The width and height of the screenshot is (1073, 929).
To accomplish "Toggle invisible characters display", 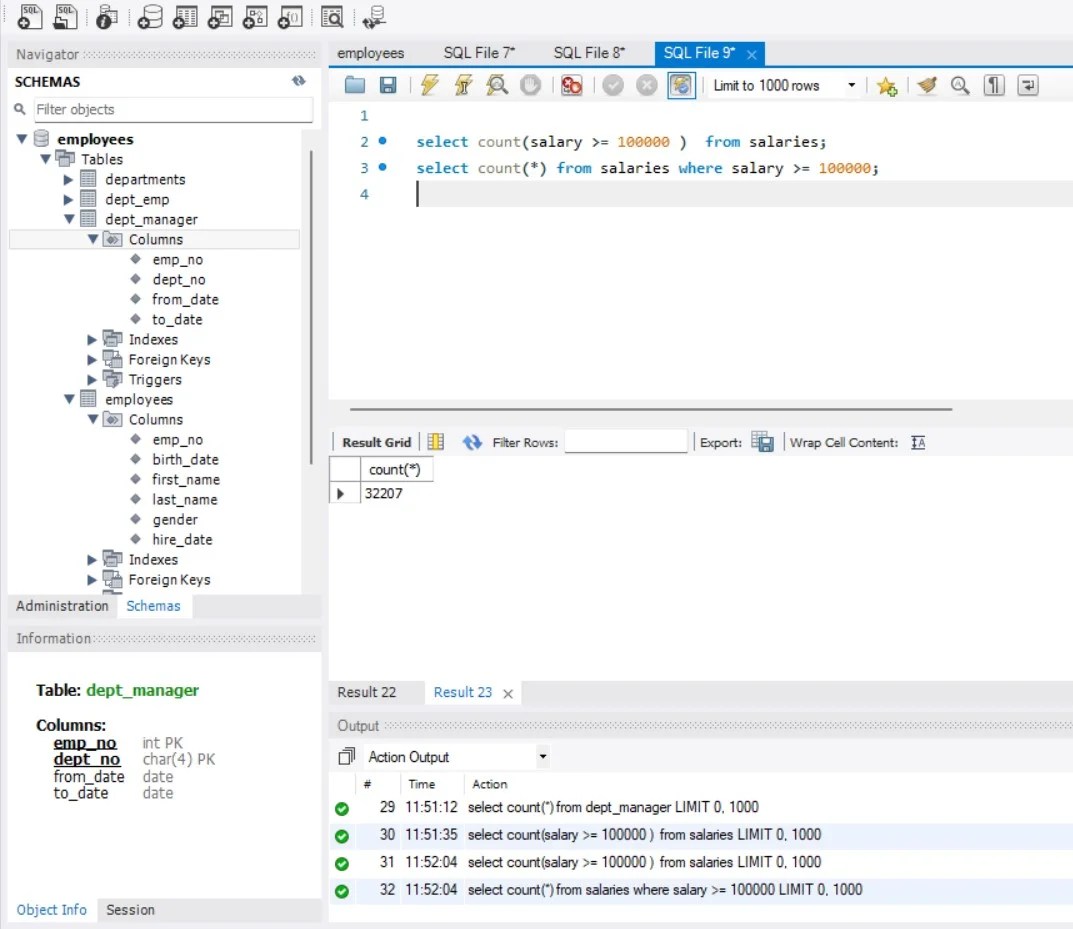I will [x=992, y=85].
